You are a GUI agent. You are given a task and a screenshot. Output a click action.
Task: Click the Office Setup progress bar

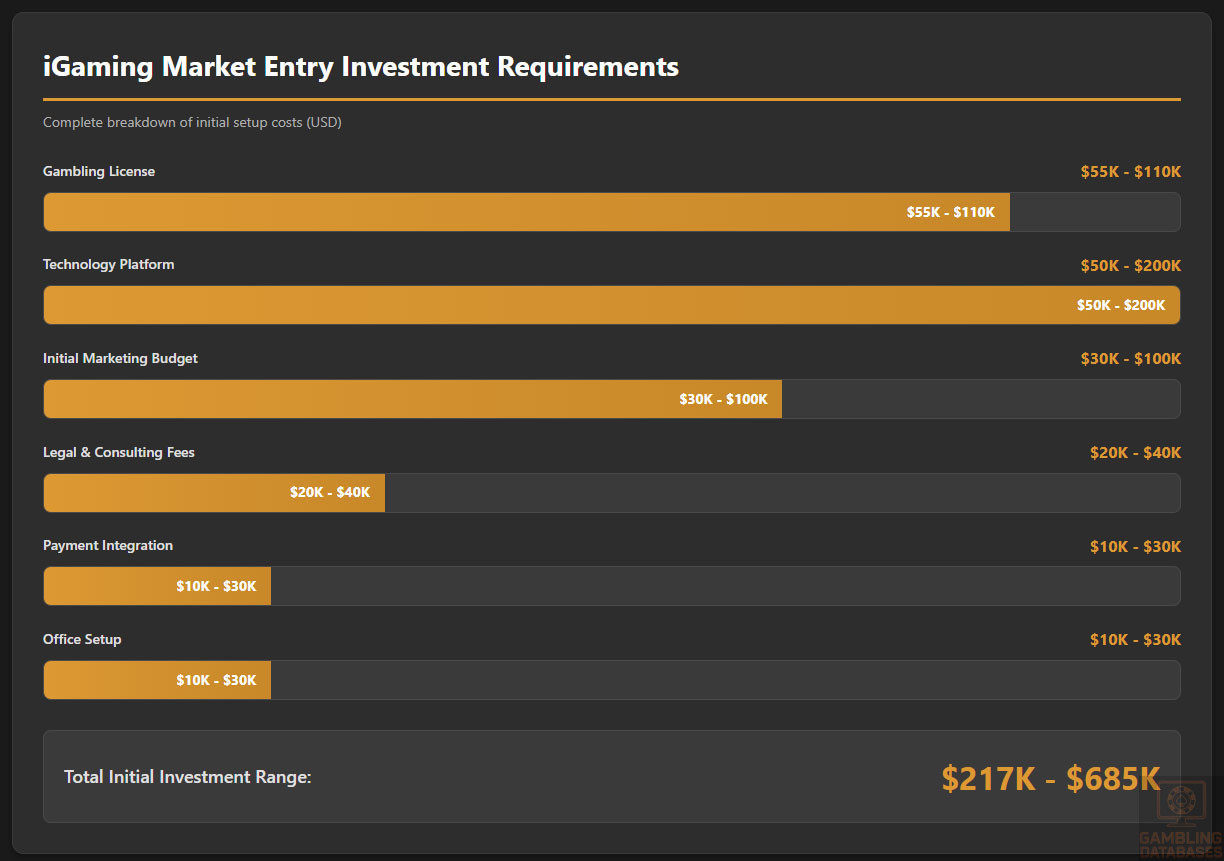[x=157, y=680]
